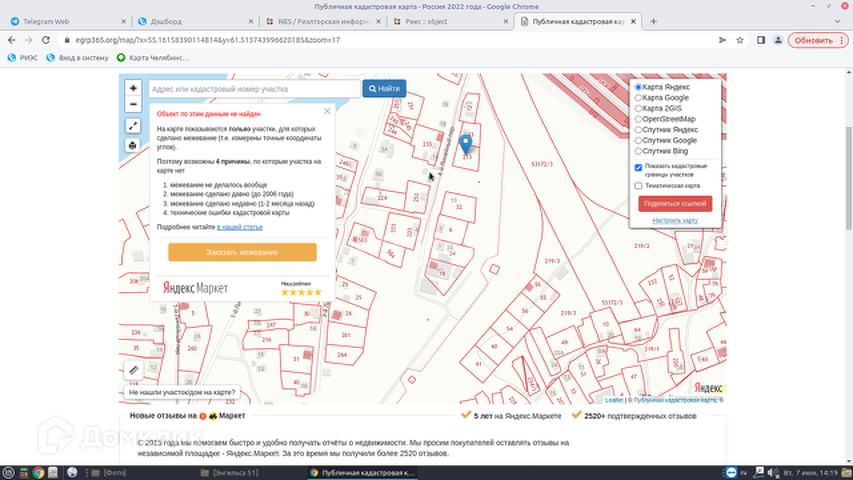Click the blue location marker pin
Viewport: 853px width, 480px height.
coord(465,145)
